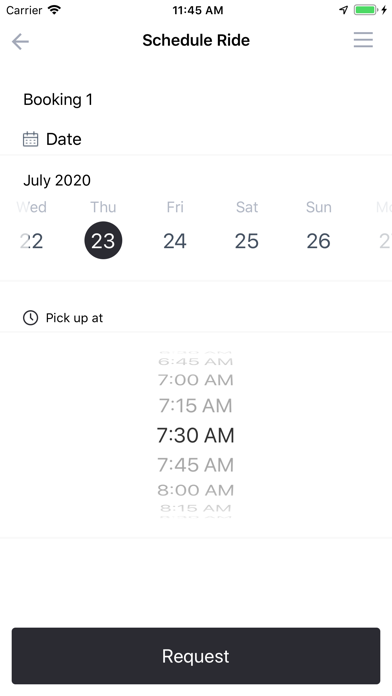Select Wednesday 22 in the date strip

pyautogui.click(x=32, y=241)
